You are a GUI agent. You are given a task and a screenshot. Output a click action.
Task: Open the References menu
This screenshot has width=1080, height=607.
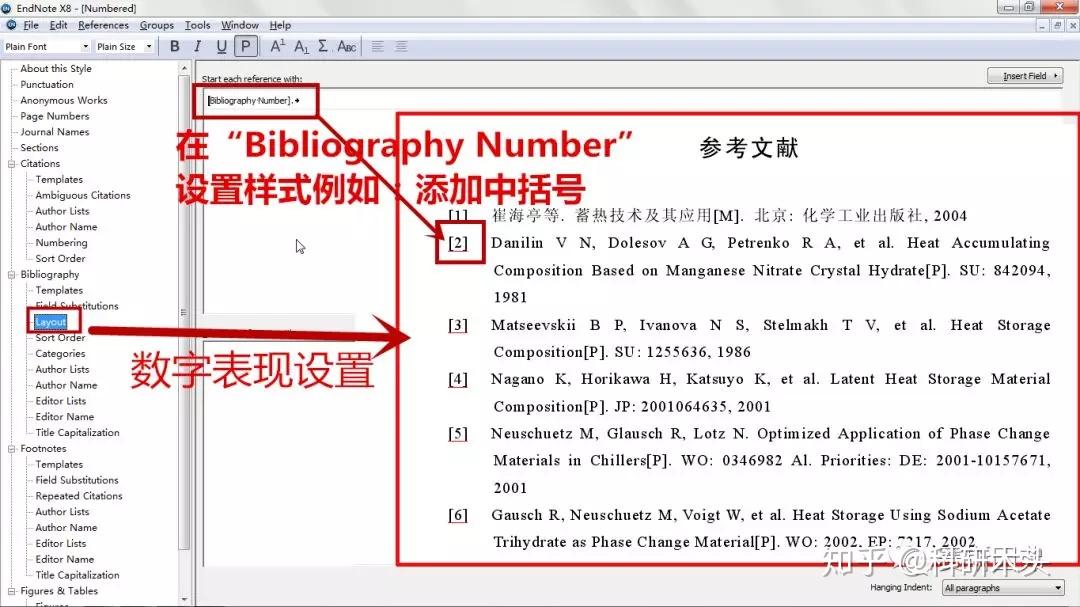(103, 25)
